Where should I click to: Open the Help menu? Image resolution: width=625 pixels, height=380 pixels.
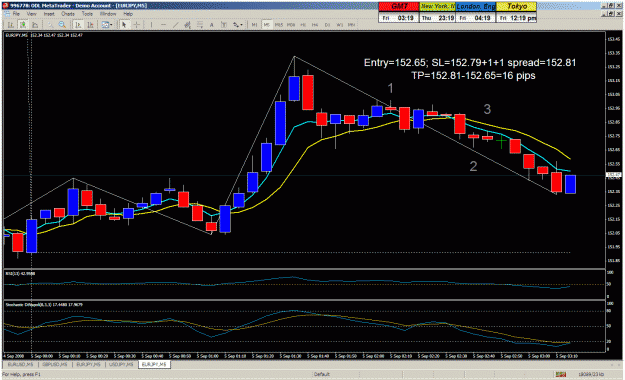click(128, 14)
